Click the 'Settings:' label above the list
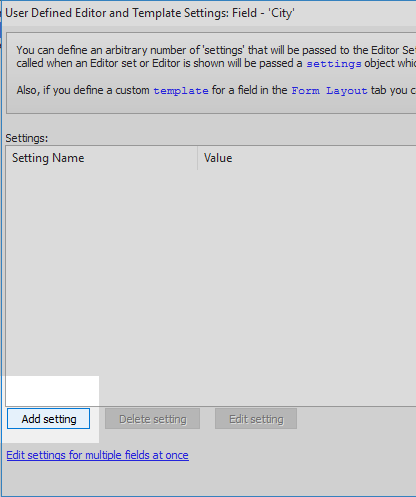The image size is (416, 497). (x=27, y=138)
